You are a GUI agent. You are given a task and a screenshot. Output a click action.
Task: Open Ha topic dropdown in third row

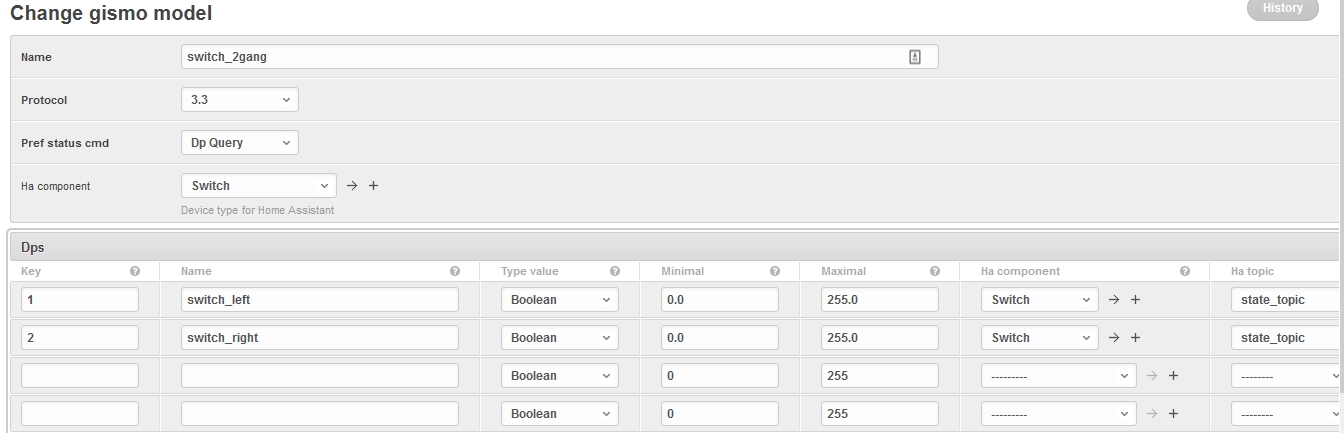1287,376
